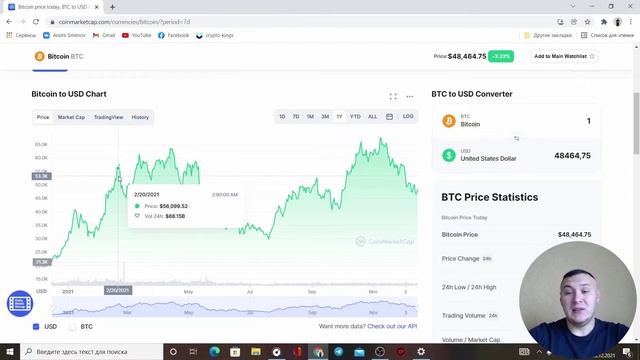Screen dimensions: 640x360
Task: Open Chrome three-dot menu
Action: point(631,22)
